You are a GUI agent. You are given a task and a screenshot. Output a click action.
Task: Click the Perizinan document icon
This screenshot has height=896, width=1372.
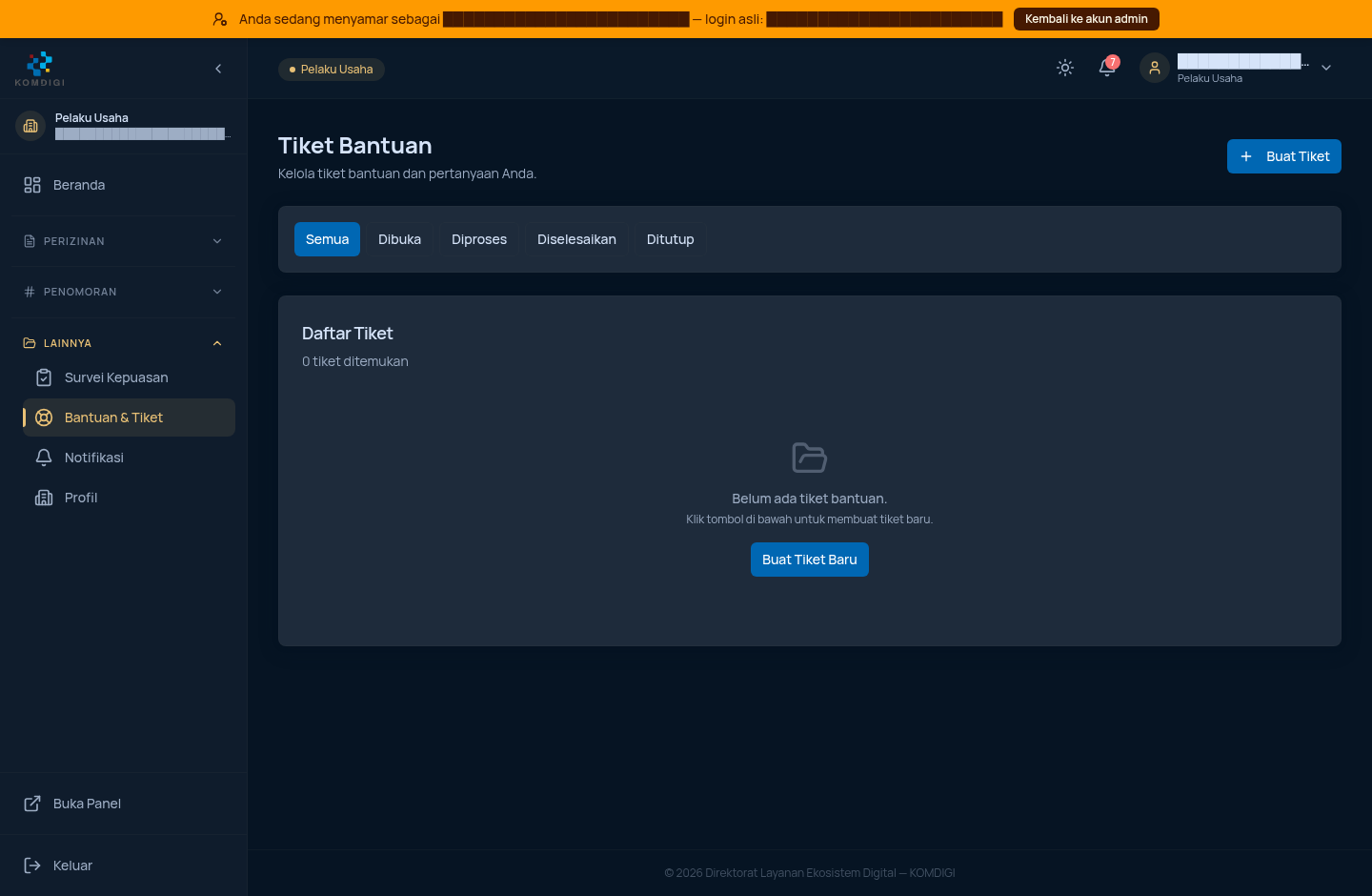pos(30,241)
